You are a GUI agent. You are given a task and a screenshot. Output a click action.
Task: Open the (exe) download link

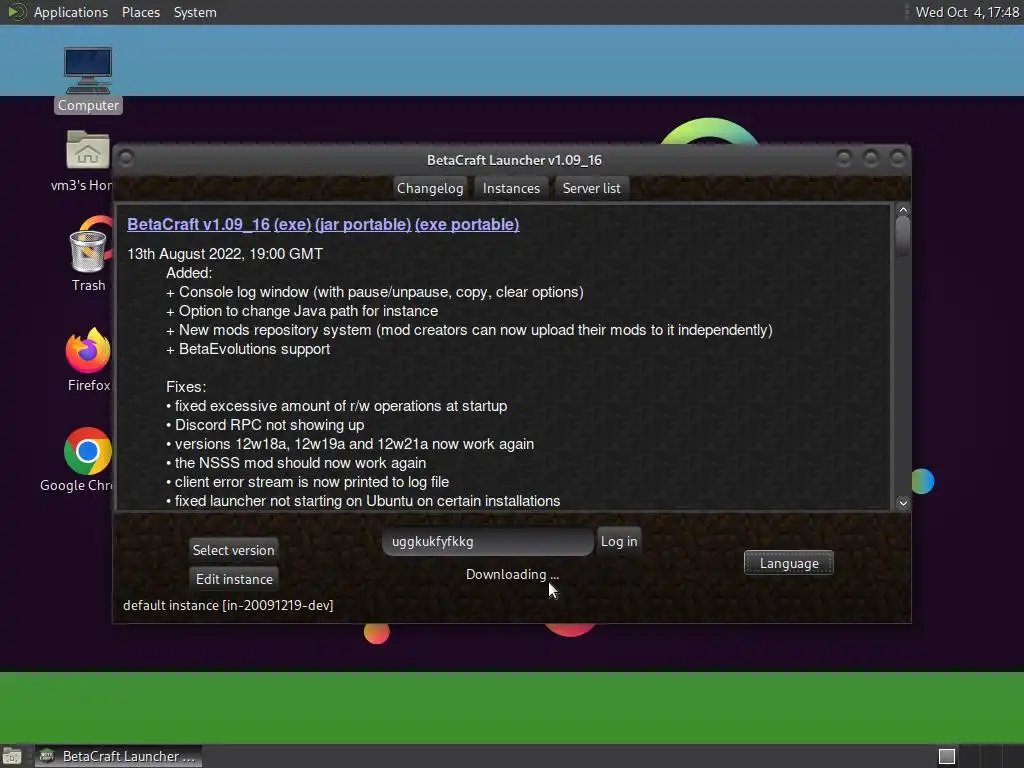pyautogui.click(x=293, y=225)
